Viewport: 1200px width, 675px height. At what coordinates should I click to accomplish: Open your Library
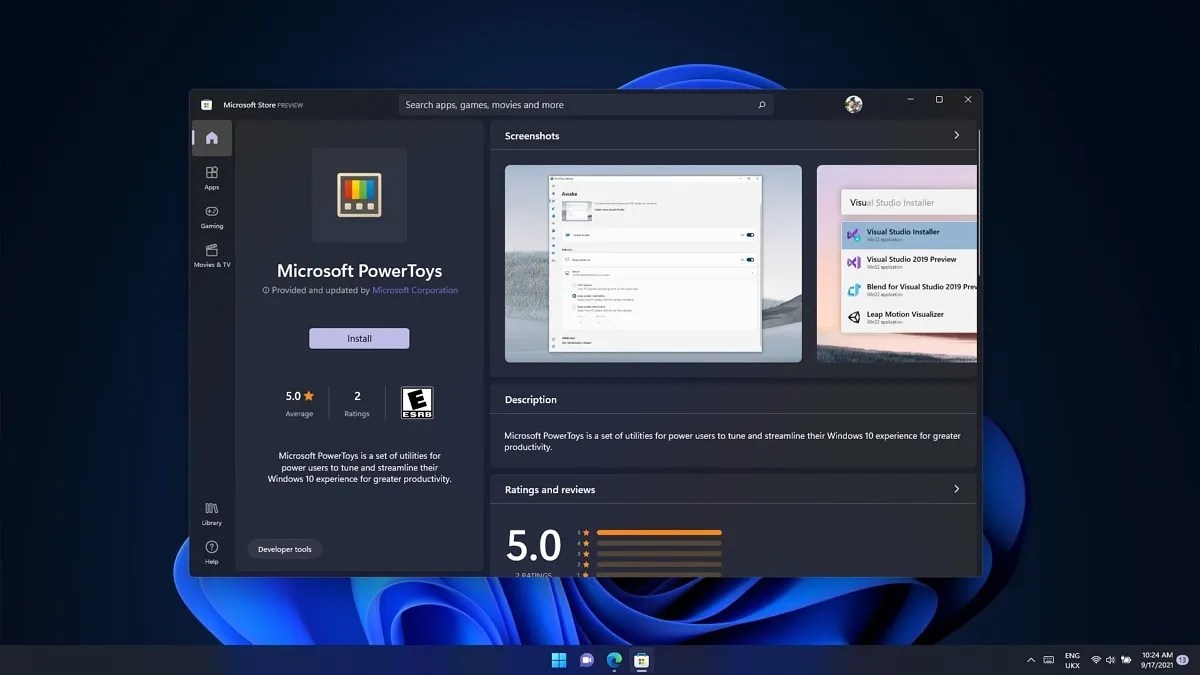(211, 515)
